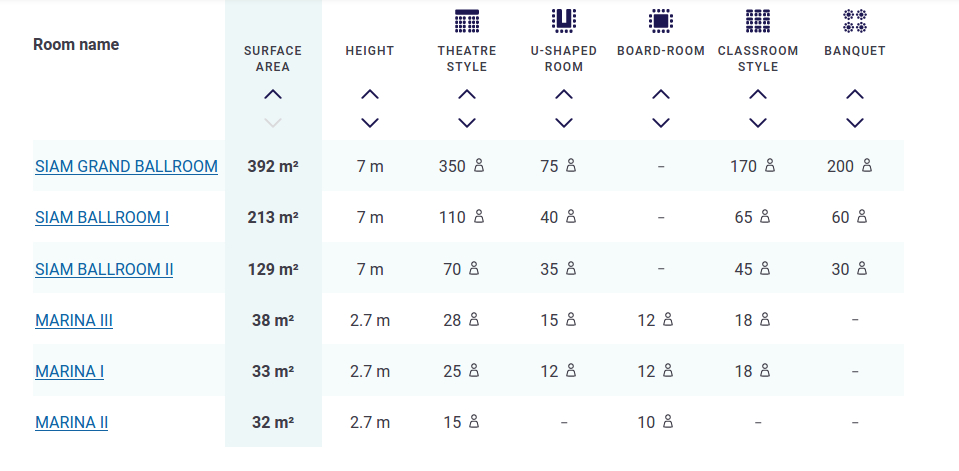Click the Theatre Style layout icon
This screenshot has width=959, height=471.
(x=467, y=20)
